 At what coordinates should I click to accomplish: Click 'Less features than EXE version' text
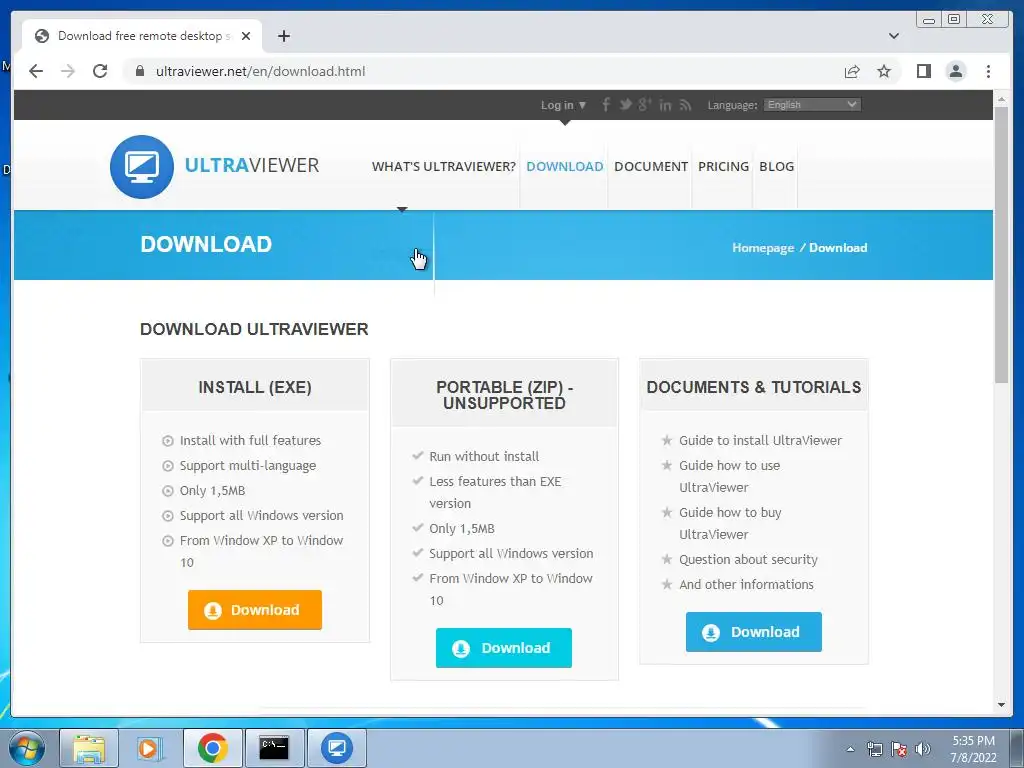[x=495, y=492]
